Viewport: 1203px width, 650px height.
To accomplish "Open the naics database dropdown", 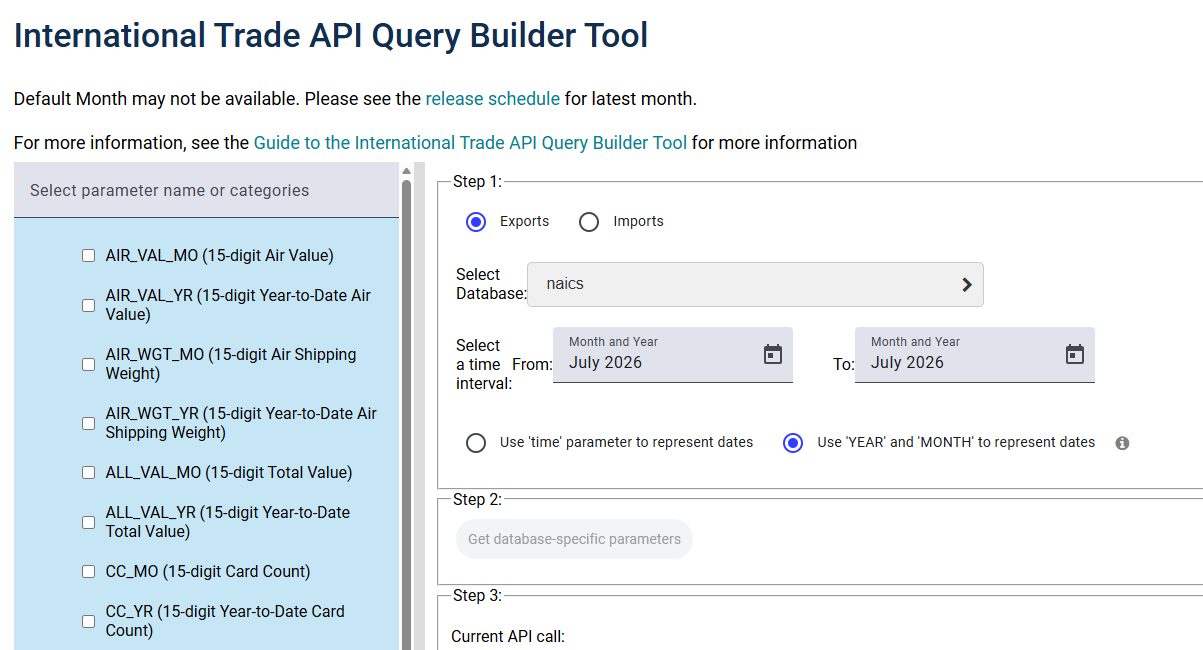I will [755, 284].
